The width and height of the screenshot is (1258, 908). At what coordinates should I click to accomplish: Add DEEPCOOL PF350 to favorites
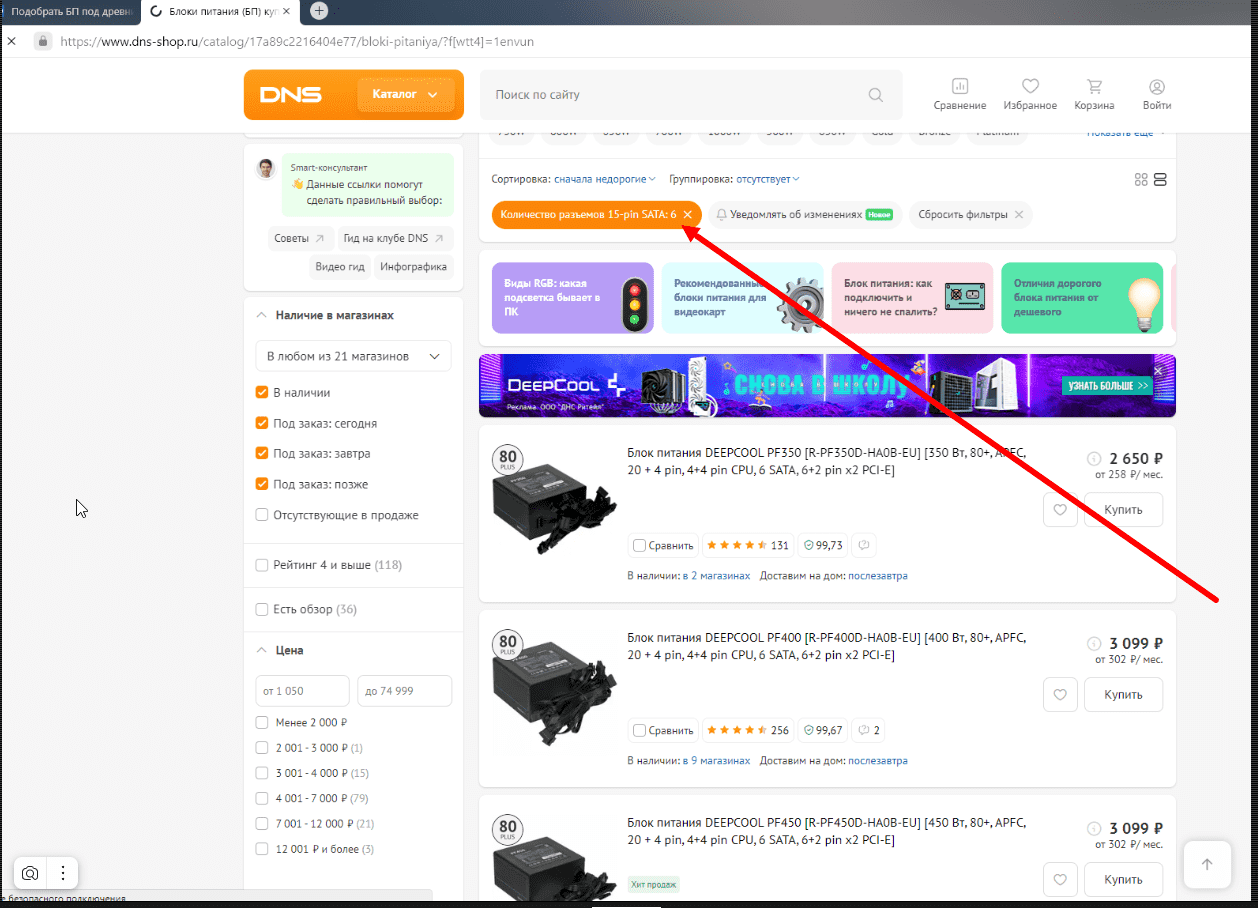pyautogui.click(x=1060, y=509)
